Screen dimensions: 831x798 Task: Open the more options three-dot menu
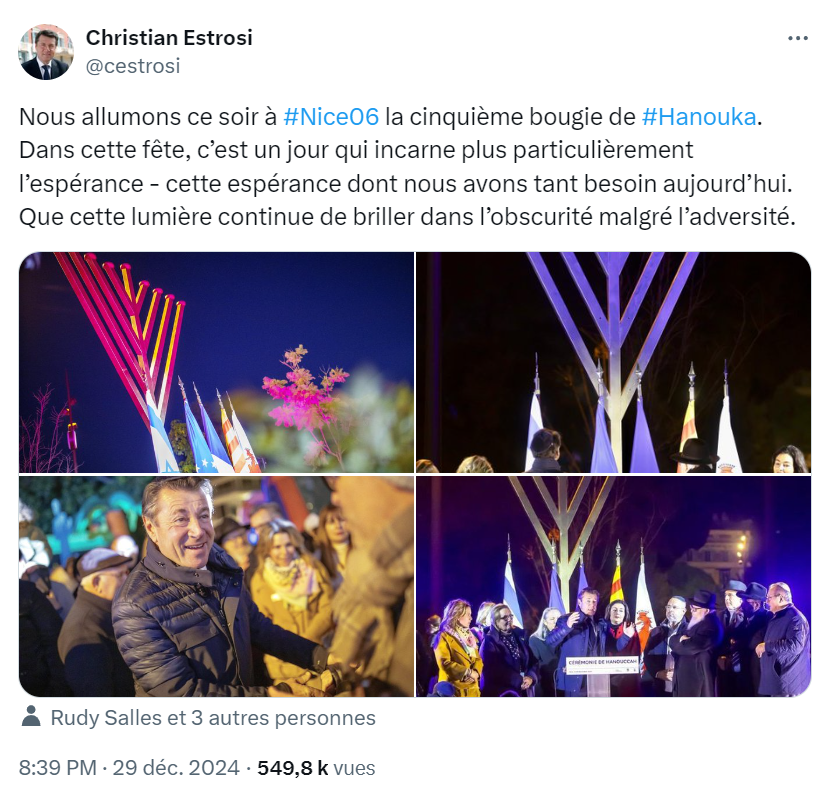[x=798, y=38]
